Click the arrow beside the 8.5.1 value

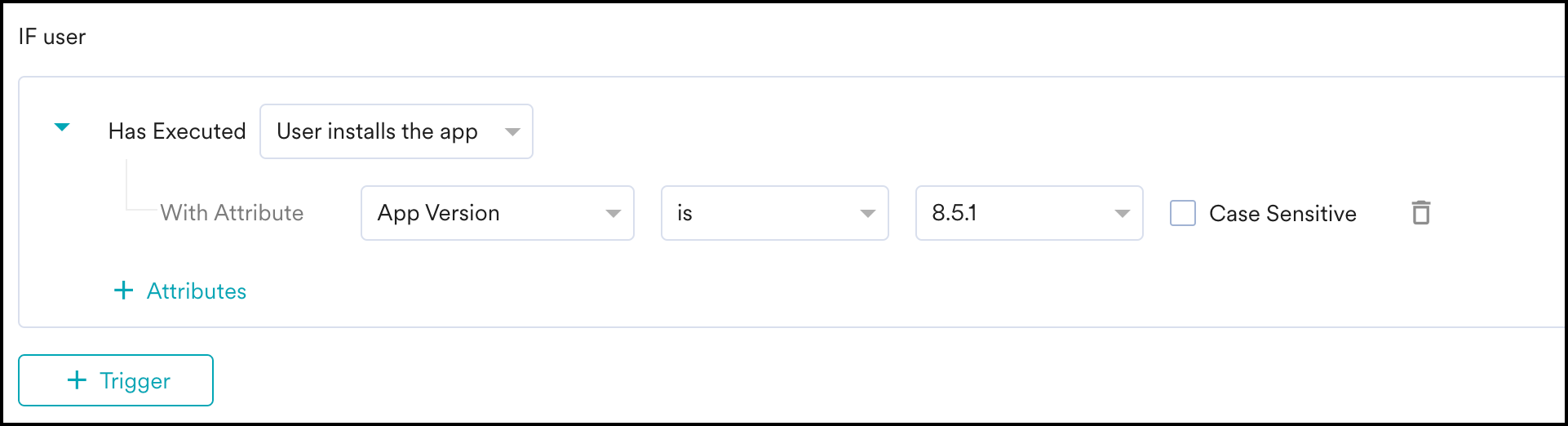click(1123, 214)
